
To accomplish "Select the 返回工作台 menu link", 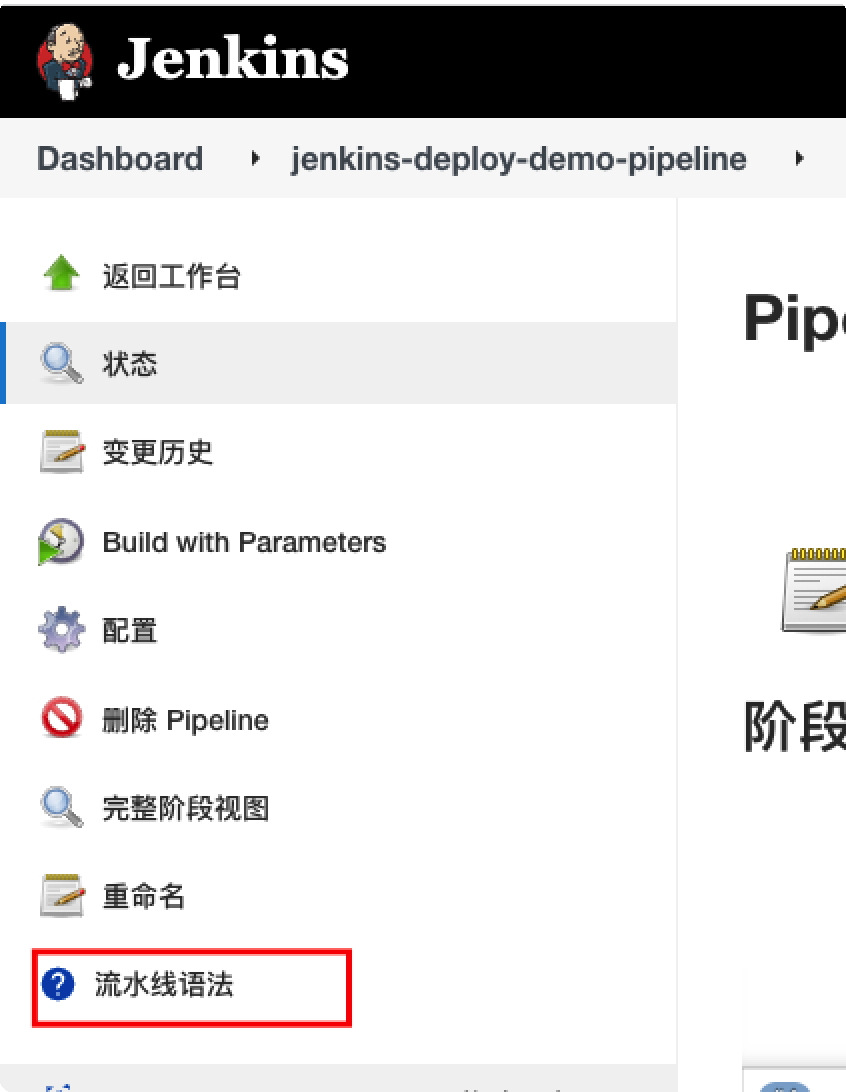I will [x=172, y=276].
